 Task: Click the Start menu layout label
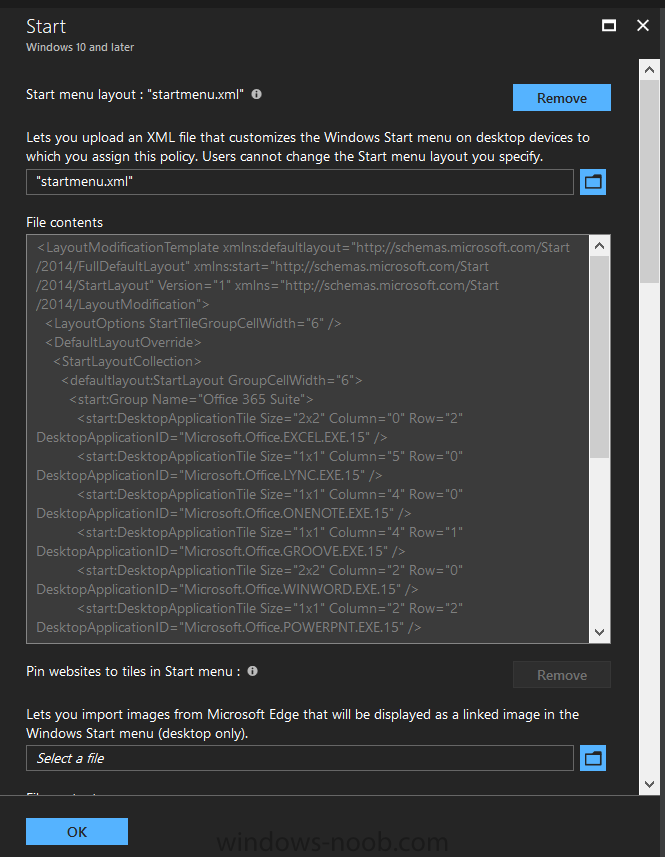[135, 95]
